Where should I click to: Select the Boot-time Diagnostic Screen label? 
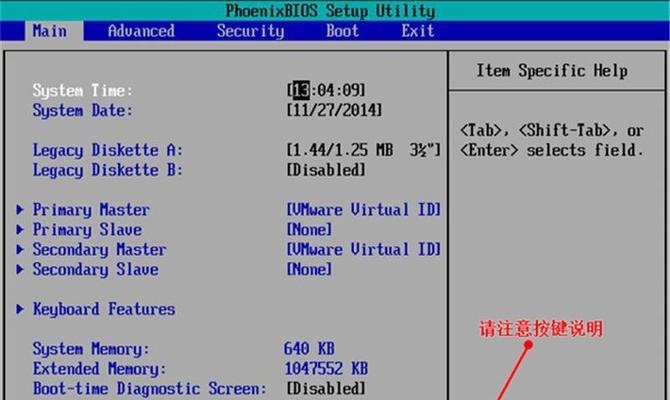pos(150,388)
